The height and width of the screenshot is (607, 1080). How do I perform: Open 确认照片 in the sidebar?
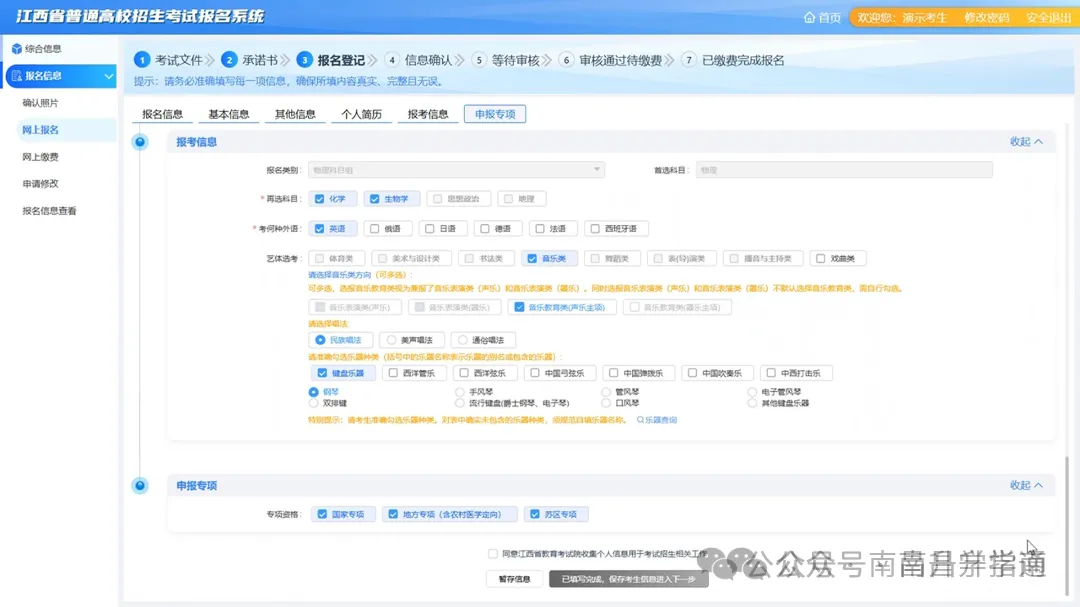click(41, 103)
